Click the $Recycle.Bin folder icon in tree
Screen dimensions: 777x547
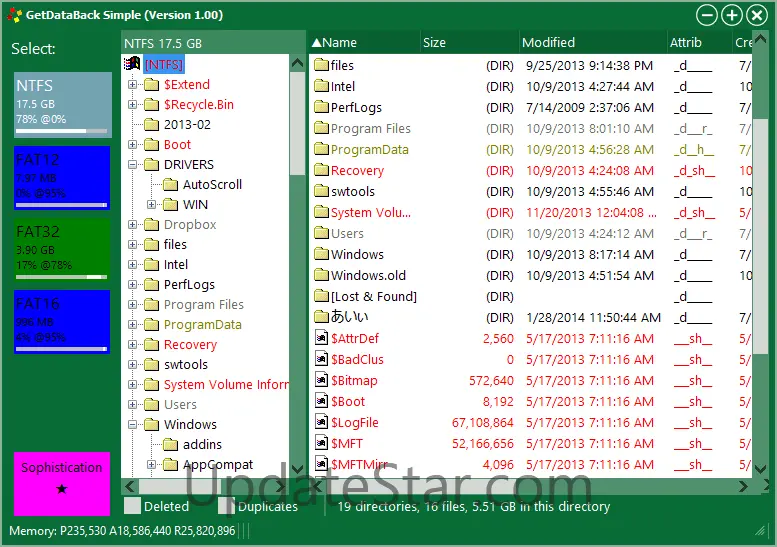152,105
